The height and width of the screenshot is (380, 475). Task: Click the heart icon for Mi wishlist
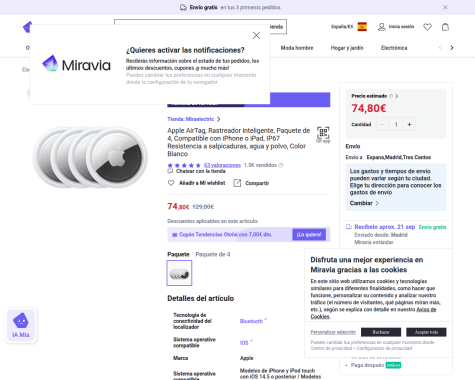171,183
